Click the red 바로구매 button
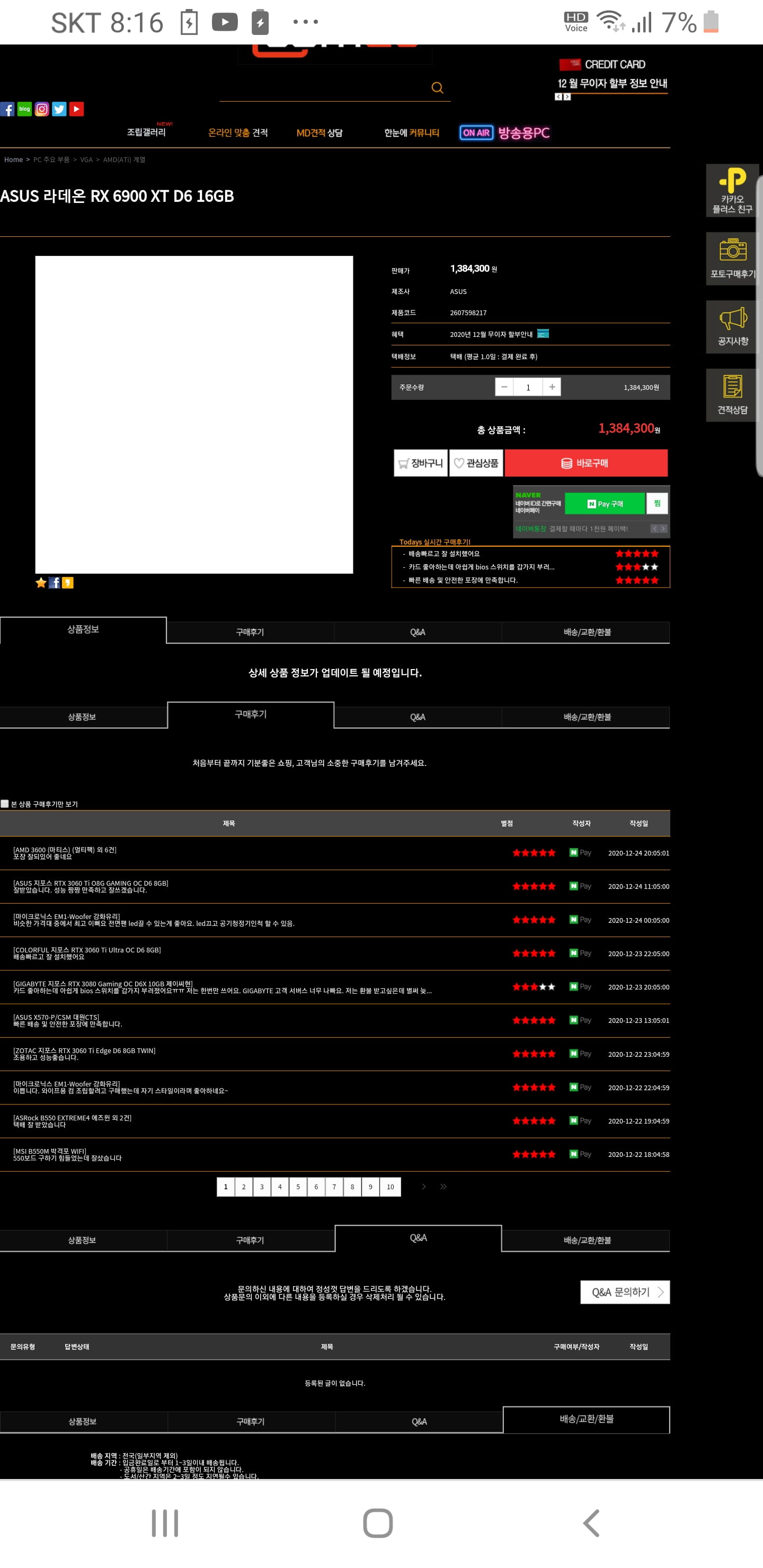 point(586,463)
